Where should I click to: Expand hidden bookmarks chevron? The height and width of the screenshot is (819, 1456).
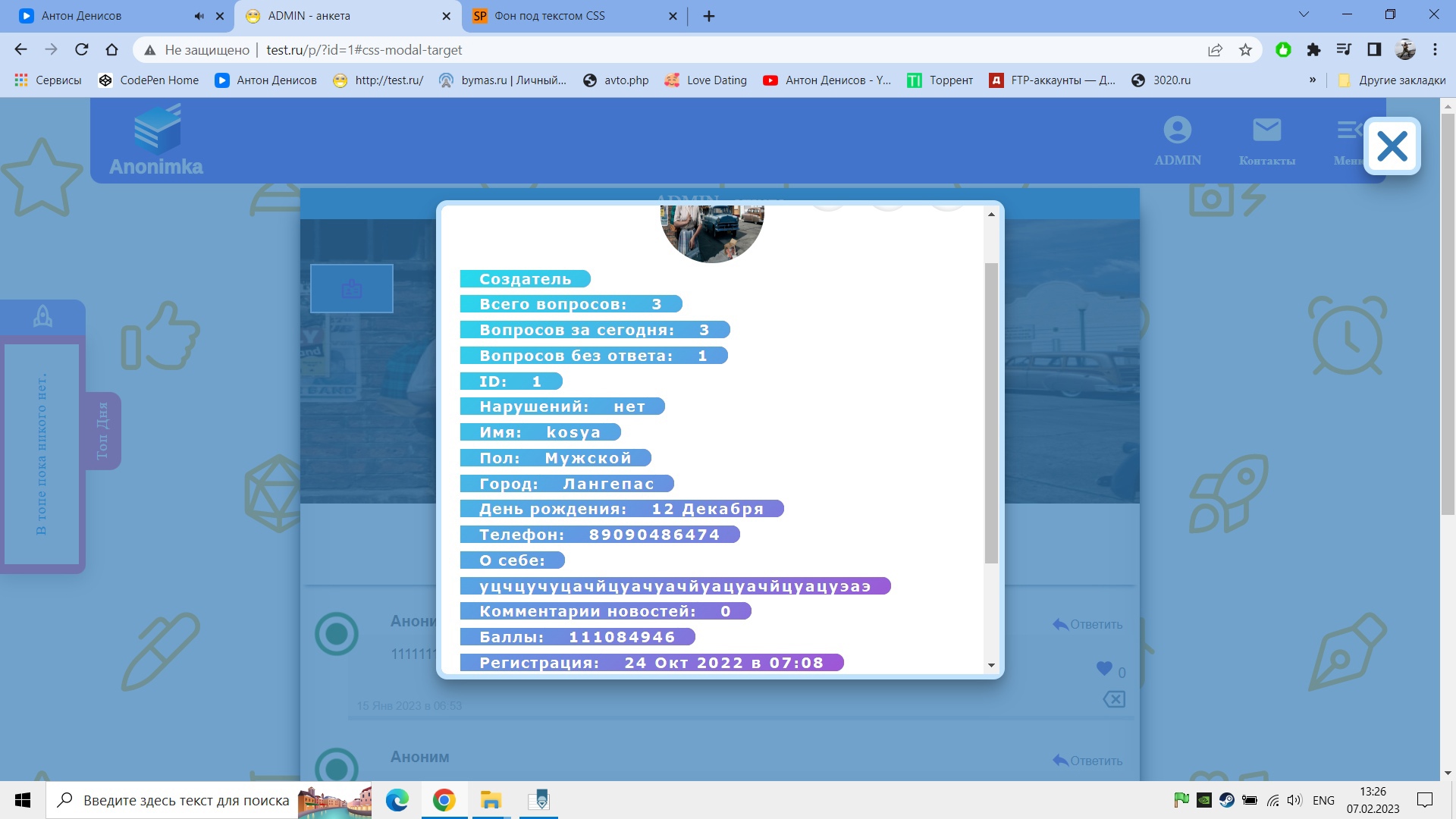(1312, 80)
